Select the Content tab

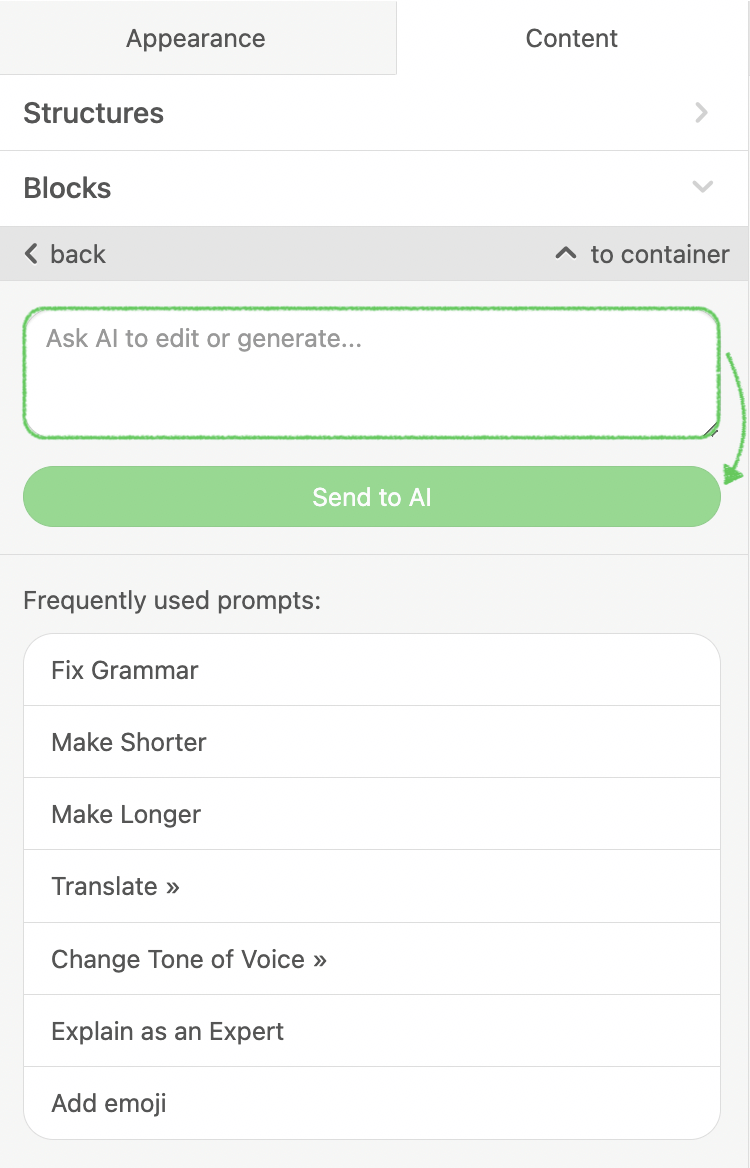point(572,39)
